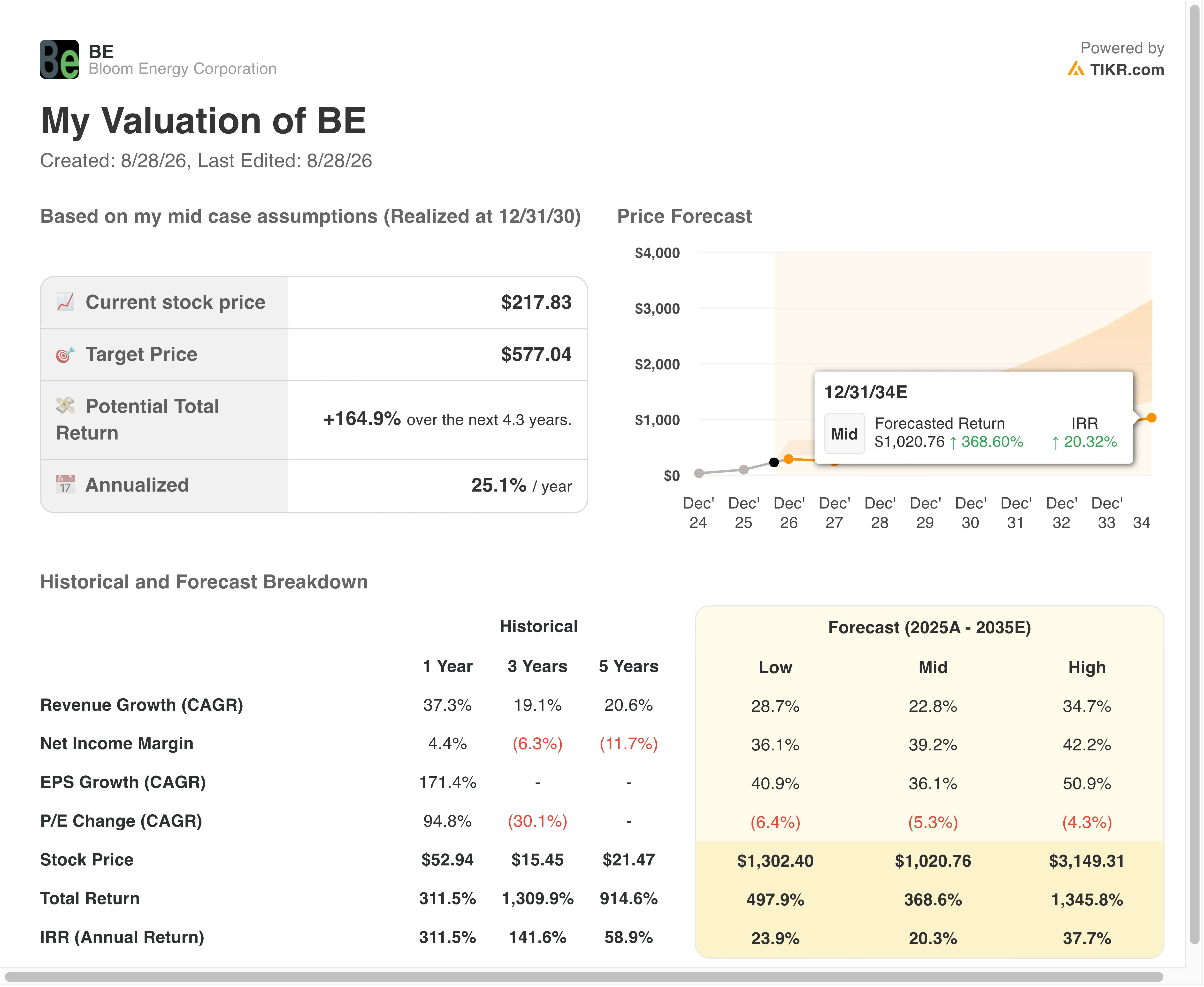Select the High forecast column header
The height and width of the screenshot is (987, 1204).
[1087, 667]
